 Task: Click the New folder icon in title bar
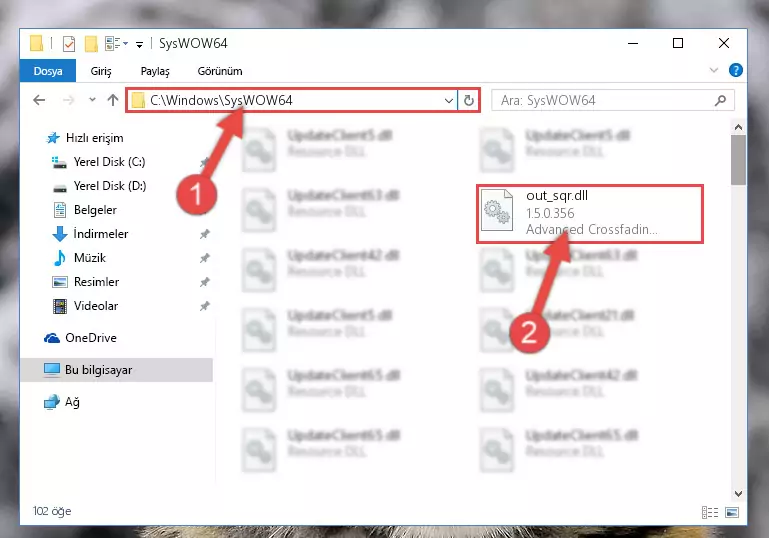click(91, 44)
